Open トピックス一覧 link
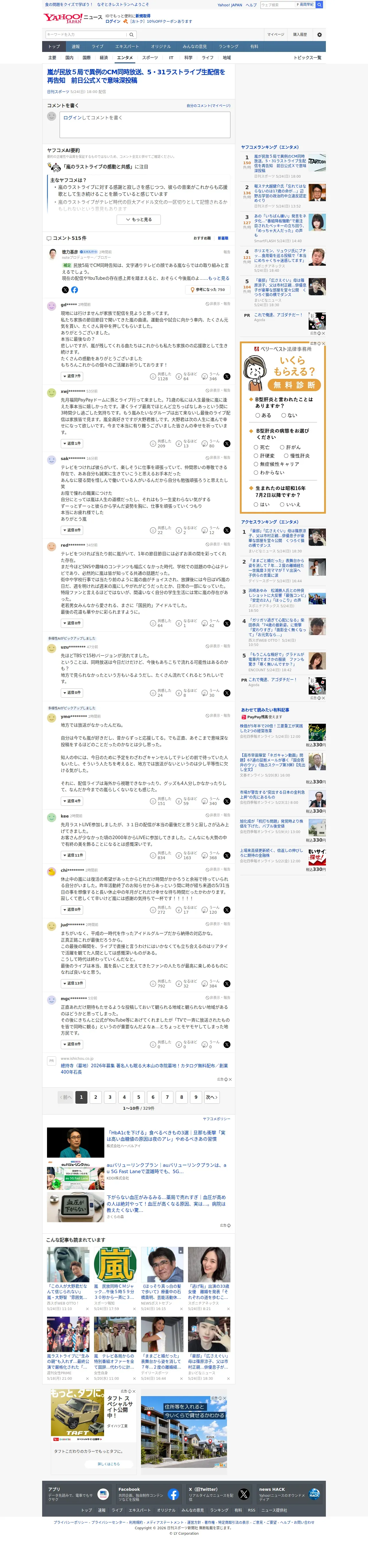 point(308,58)
